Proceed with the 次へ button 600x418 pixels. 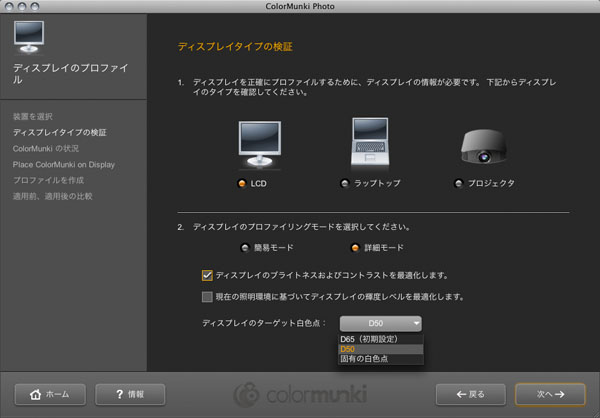point(549,394)
